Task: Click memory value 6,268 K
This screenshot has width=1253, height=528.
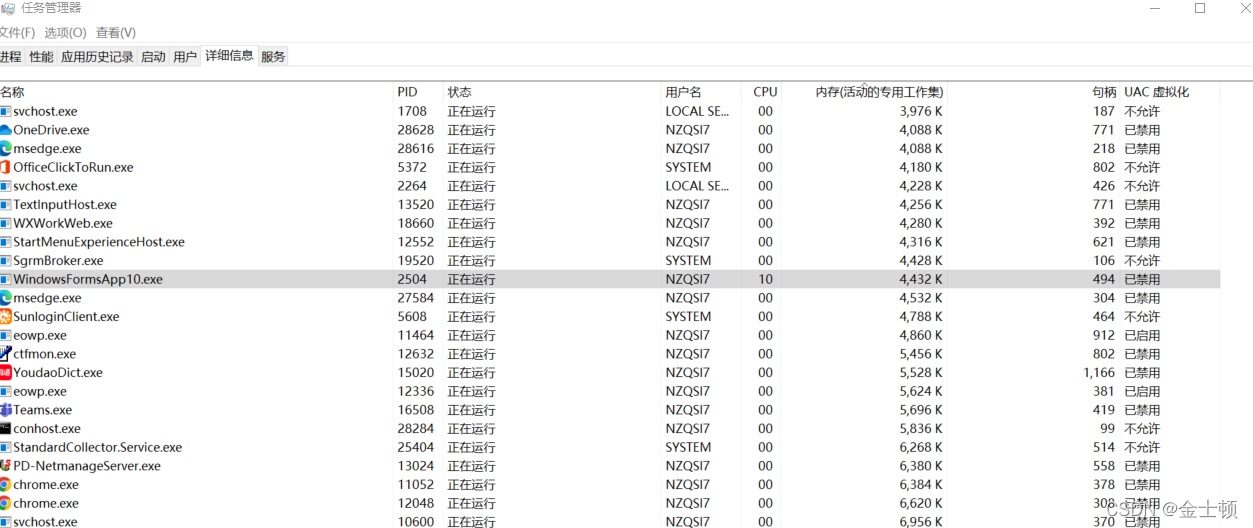Action: [920, 448]
